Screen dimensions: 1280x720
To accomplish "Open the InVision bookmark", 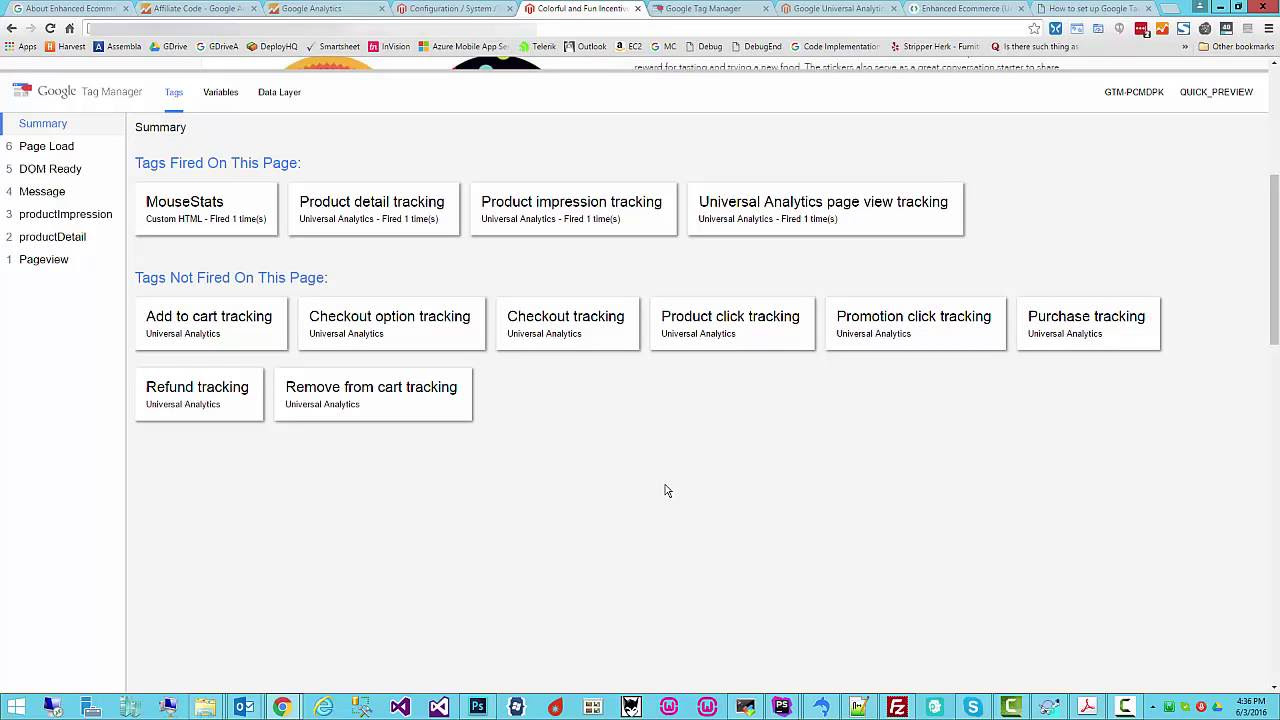I will [389, 46].
